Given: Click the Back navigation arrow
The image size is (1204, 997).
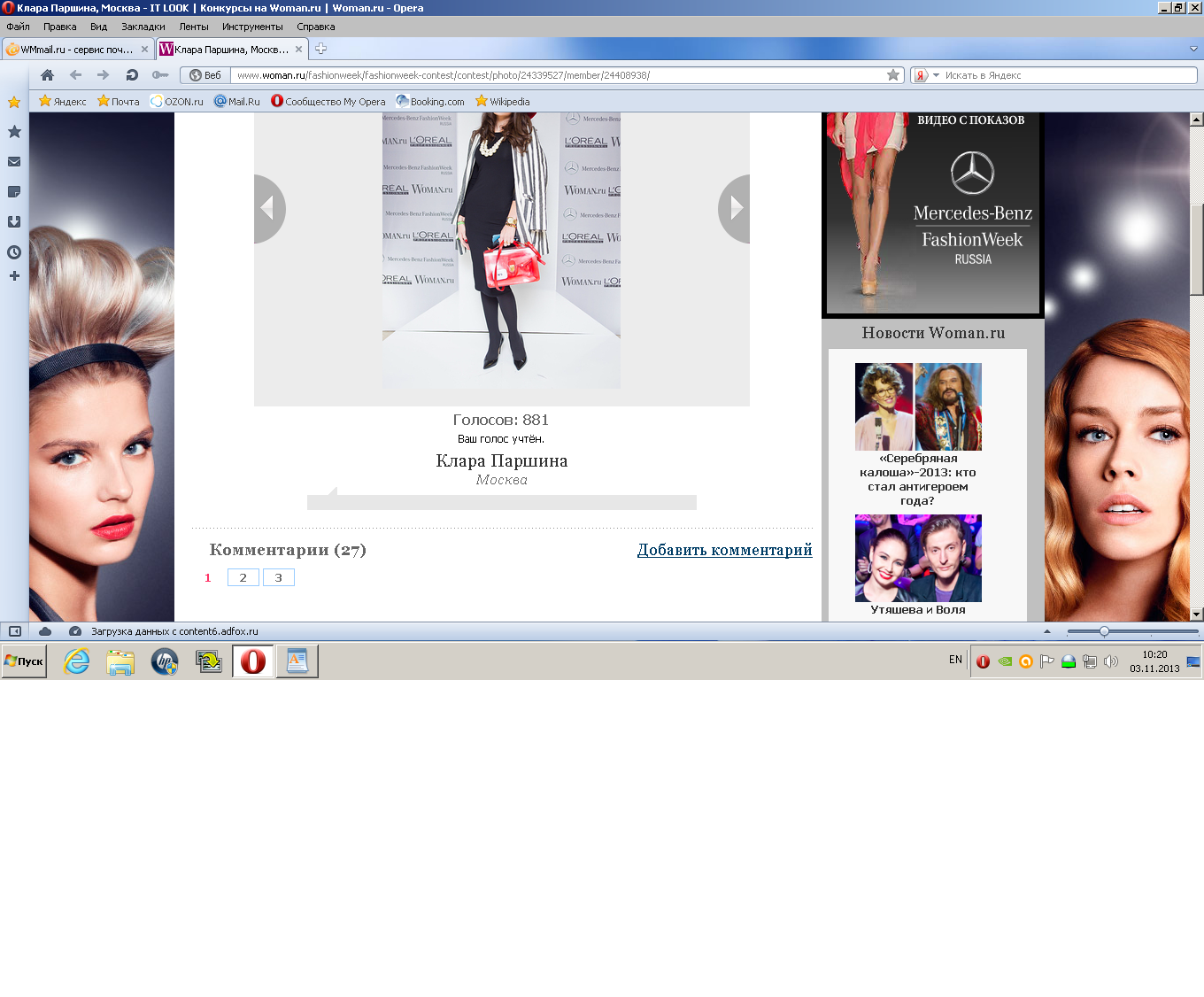Looking at the screenshot, I should click(75, 75).
